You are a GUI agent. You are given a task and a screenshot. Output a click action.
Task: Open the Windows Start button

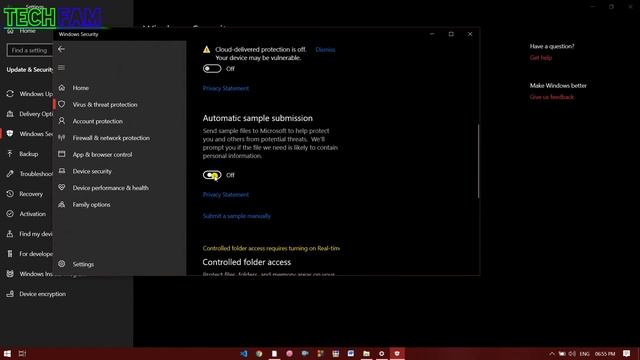7,353
